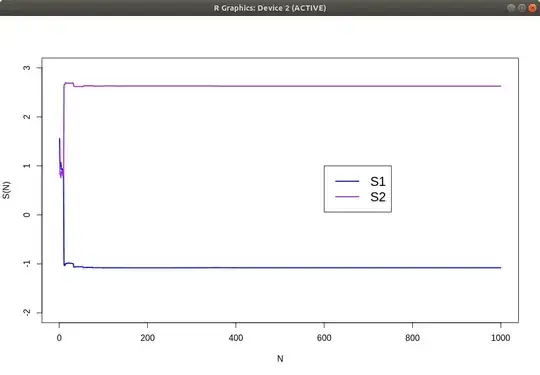540x375 pixels.
Task: Click the x-axis tick label 1000
Action: (500, 338)
